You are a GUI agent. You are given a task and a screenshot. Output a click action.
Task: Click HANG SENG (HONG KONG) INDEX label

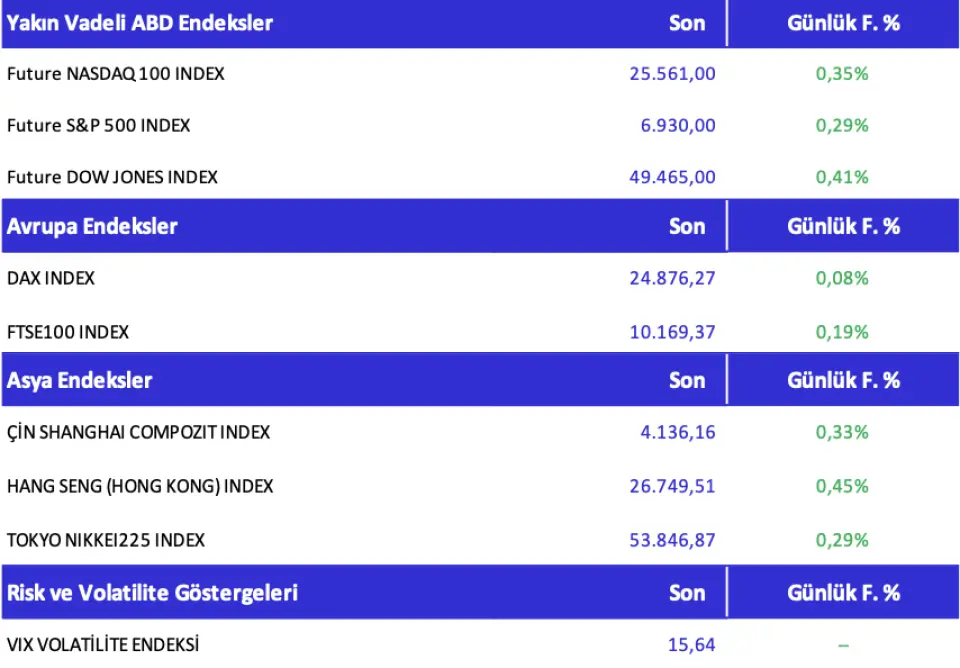coord(140,486)
